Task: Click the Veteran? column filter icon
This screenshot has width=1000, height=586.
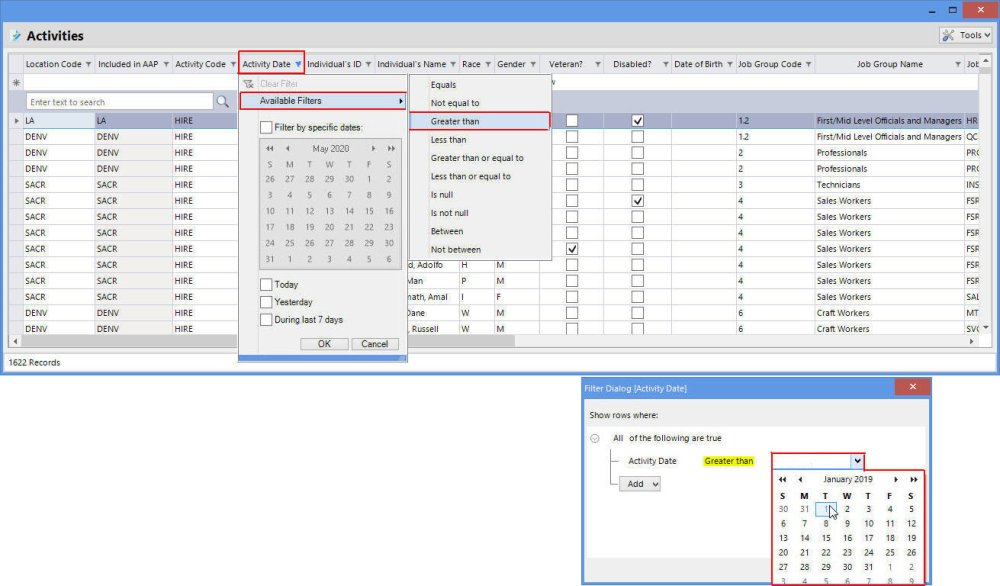Action: pyautogui.click(x=598, y=64)
